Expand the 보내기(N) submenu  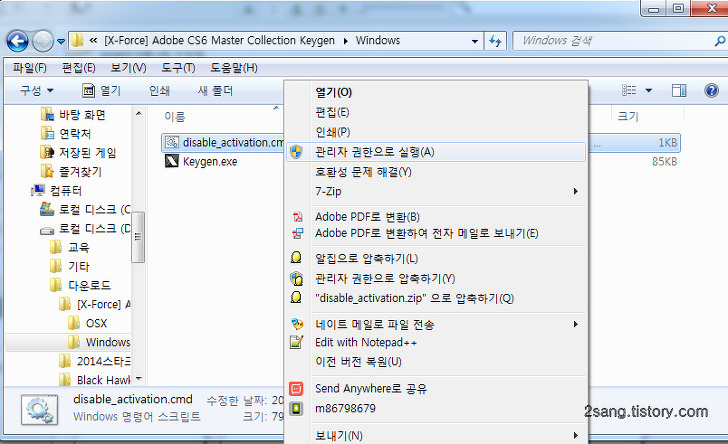tap(436, 435)
